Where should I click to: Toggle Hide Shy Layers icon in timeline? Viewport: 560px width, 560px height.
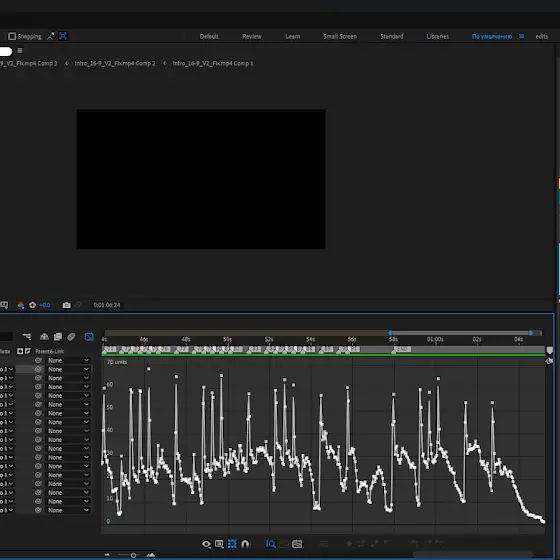pos(44,336)
